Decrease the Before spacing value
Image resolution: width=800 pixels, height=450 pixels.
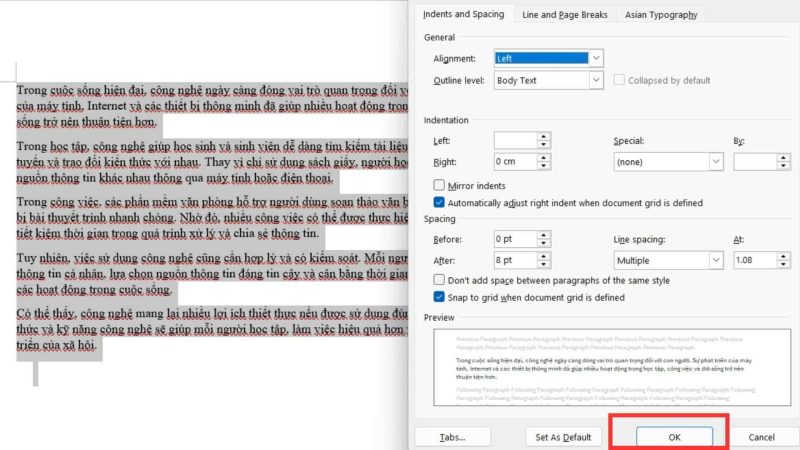544,243
